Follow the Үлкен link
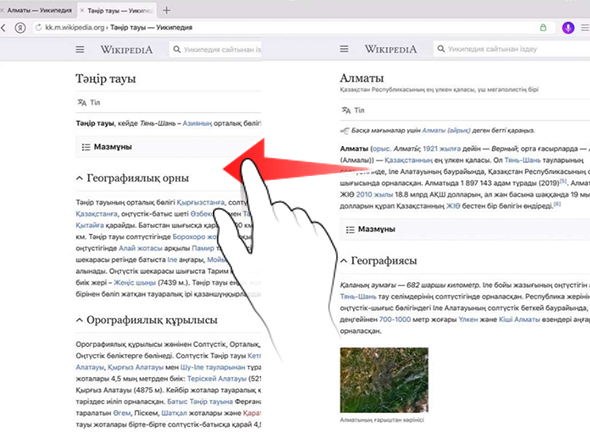This screenshot has width=590, height=432. click(468, 319)
